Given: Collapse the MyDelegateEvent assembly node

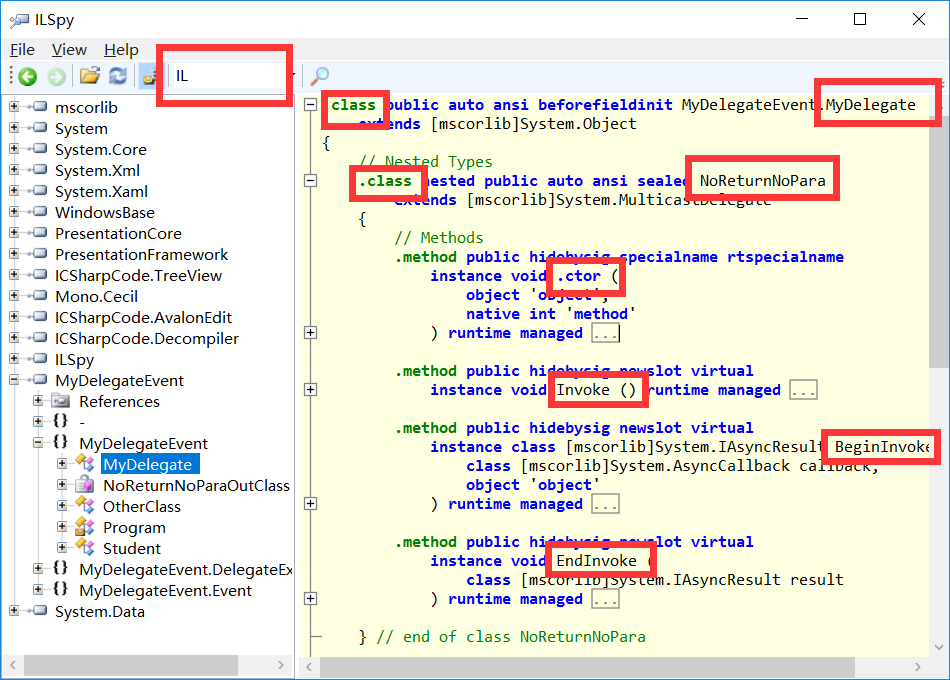Looking at the screenshot, I should (14, 379).
